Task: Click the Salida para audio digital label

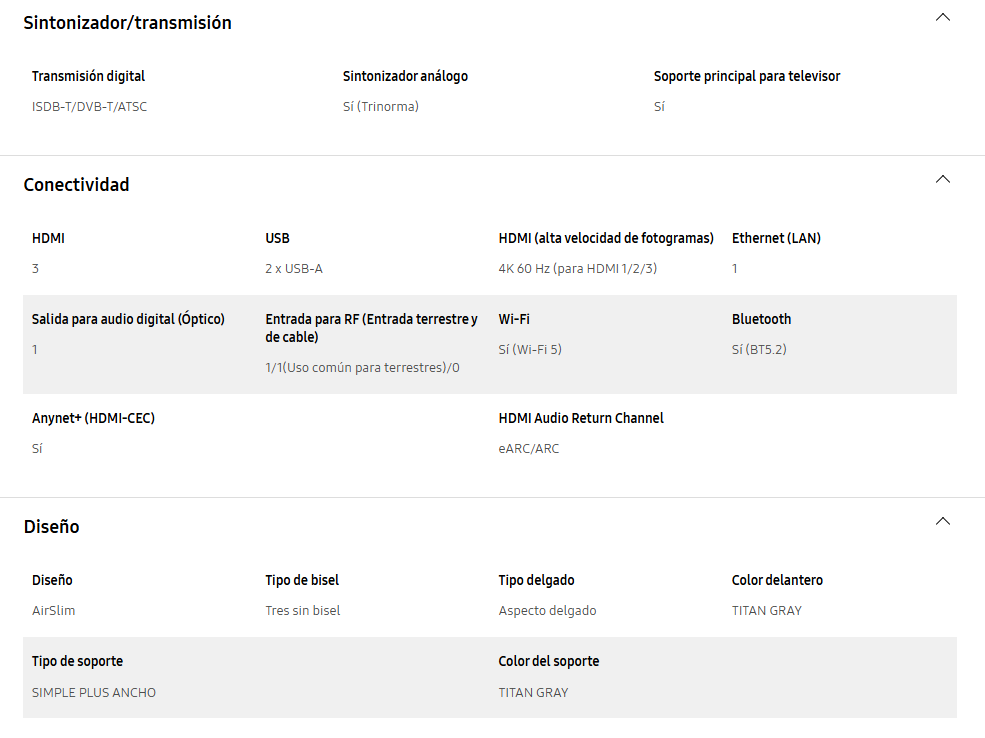Action: point(128,319)
